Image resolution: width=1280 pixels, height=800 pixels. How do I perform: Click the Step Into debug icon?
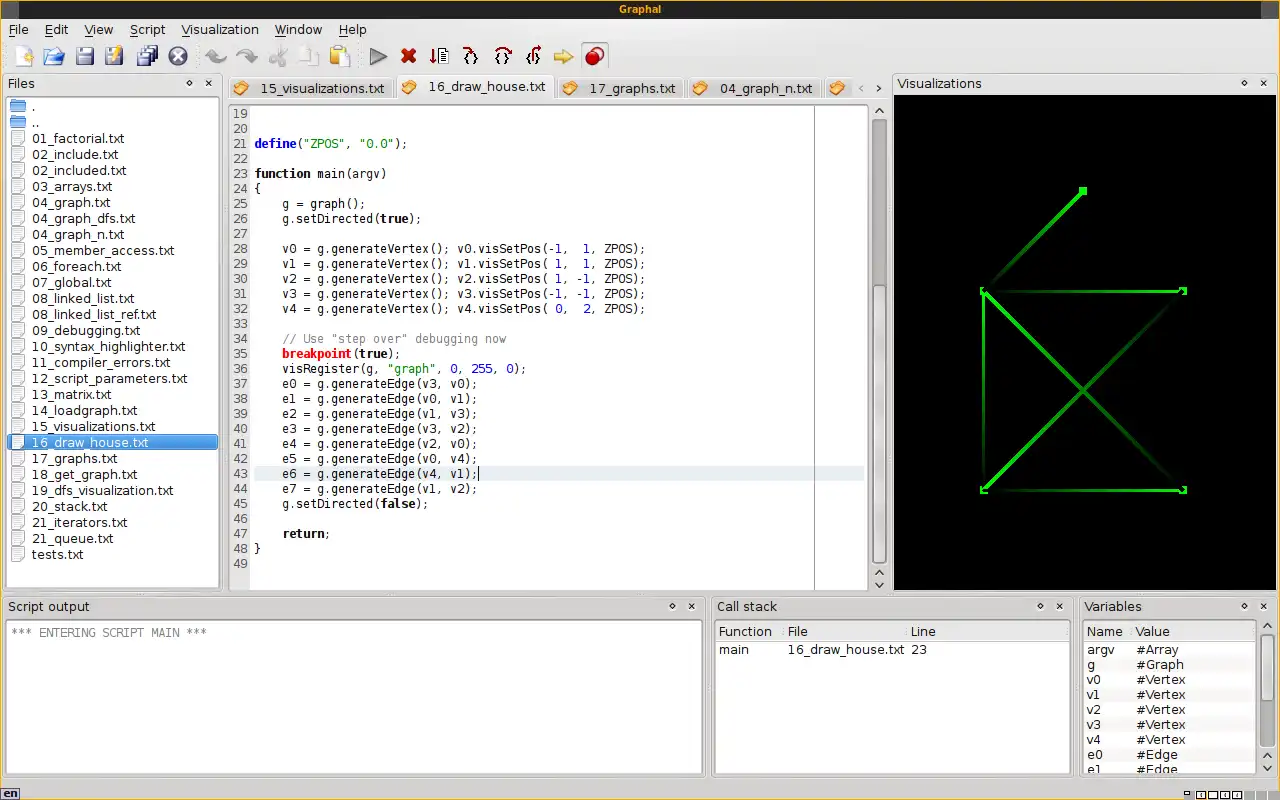pyautogui.click(x=470, y=57)
